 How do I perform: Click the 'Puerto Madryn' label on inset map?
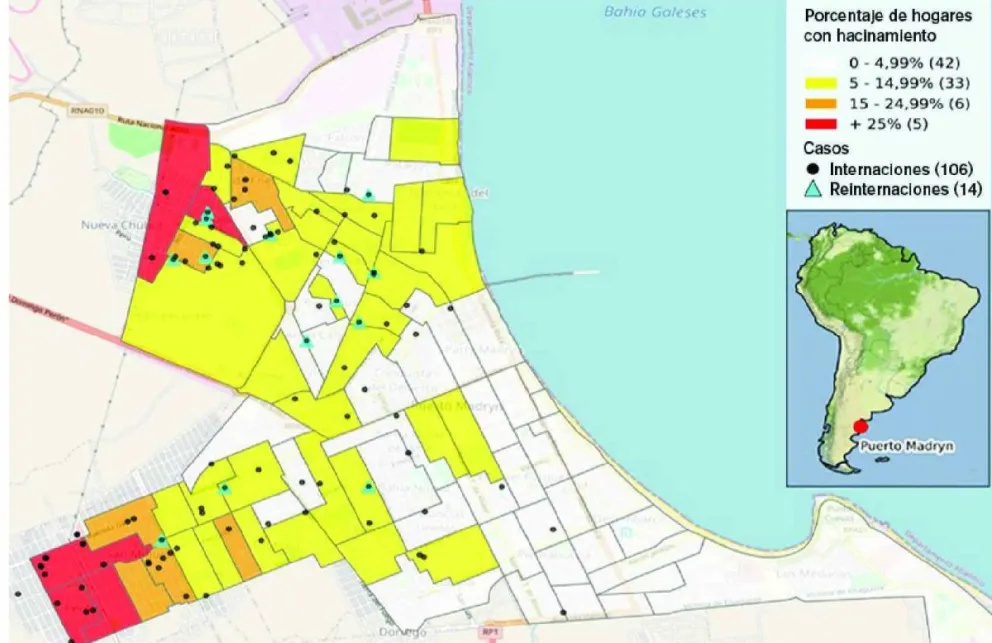tap(905, 446)
